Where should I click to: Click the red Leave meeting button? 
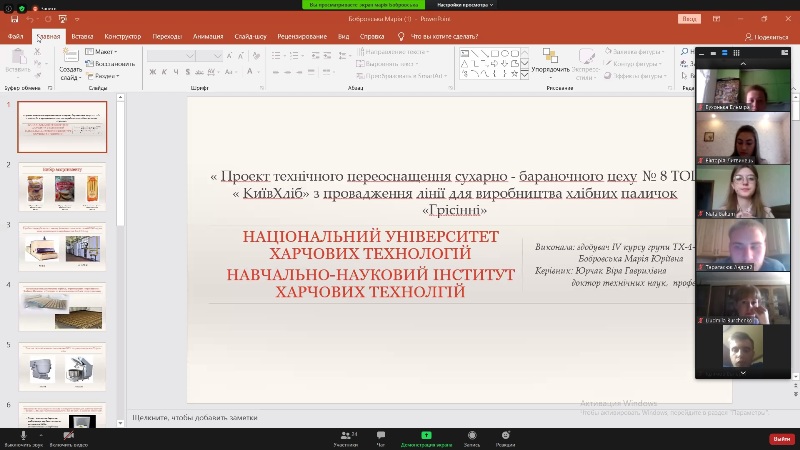click(x=781, y=439)
